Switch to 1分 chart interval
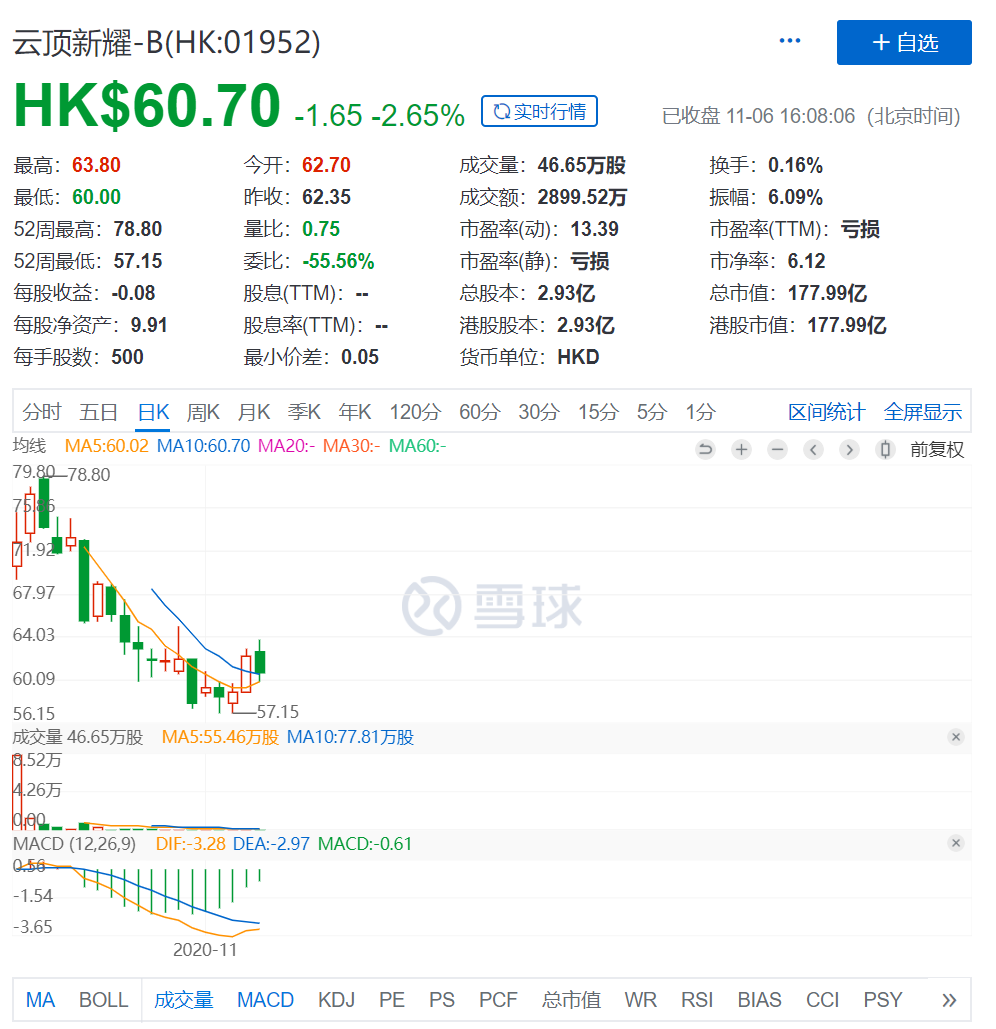The width and height of the screenshot is (996, 1029). tap(701, 412)
